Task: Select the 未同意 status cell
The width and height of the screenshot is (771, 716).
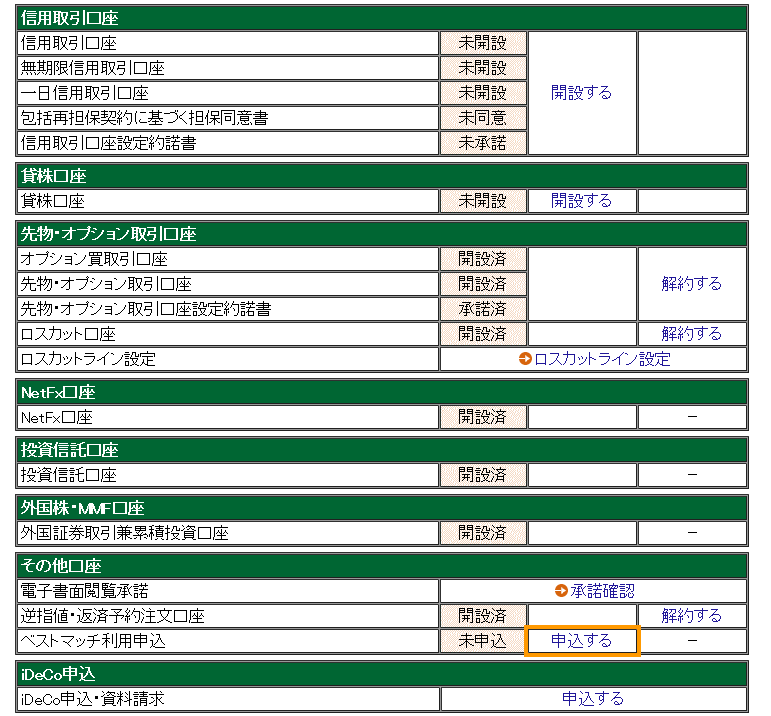Action: click(x=483, y=118)
